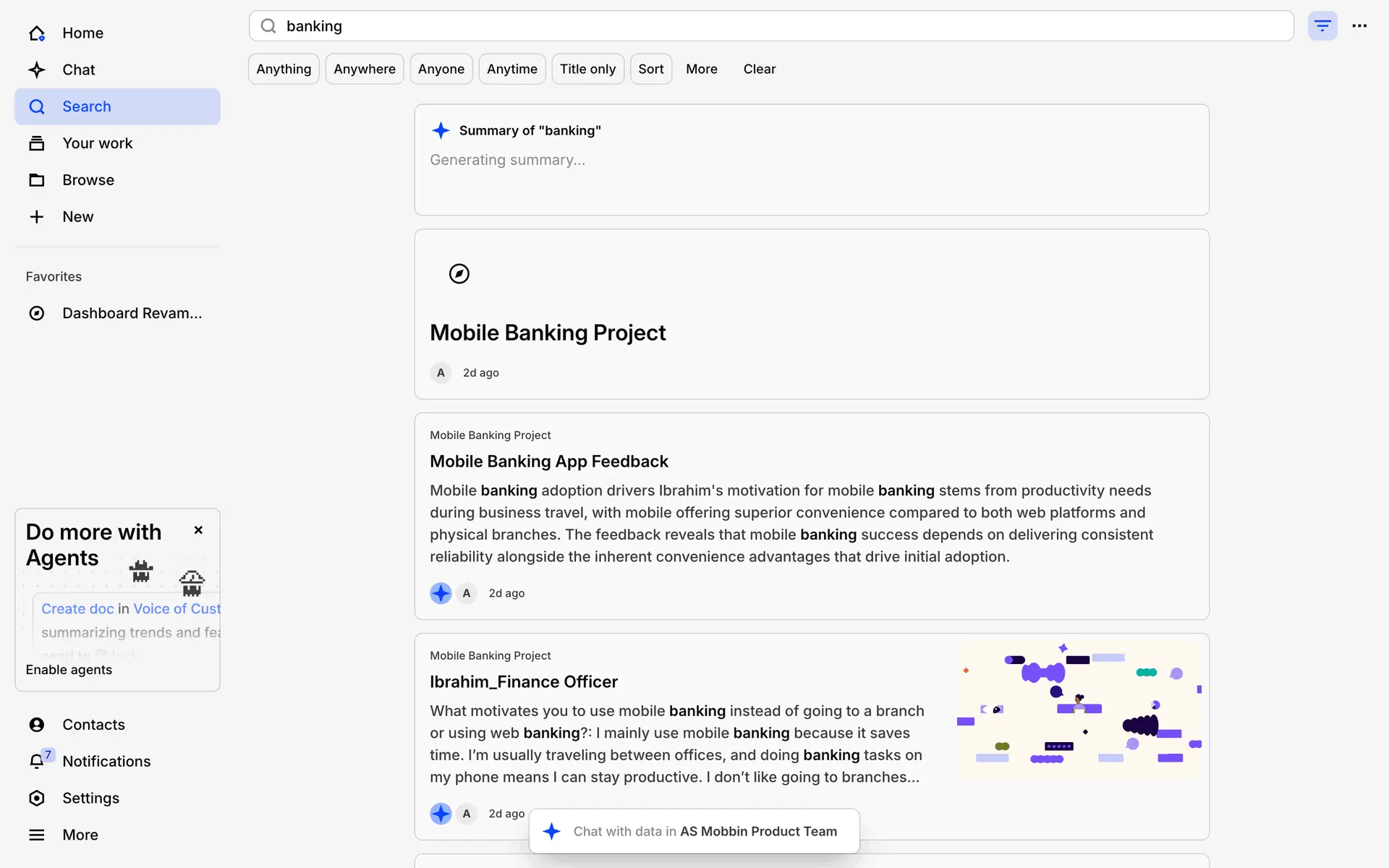Open the Anywhere location filter dropdown

(x=364, y=69)
